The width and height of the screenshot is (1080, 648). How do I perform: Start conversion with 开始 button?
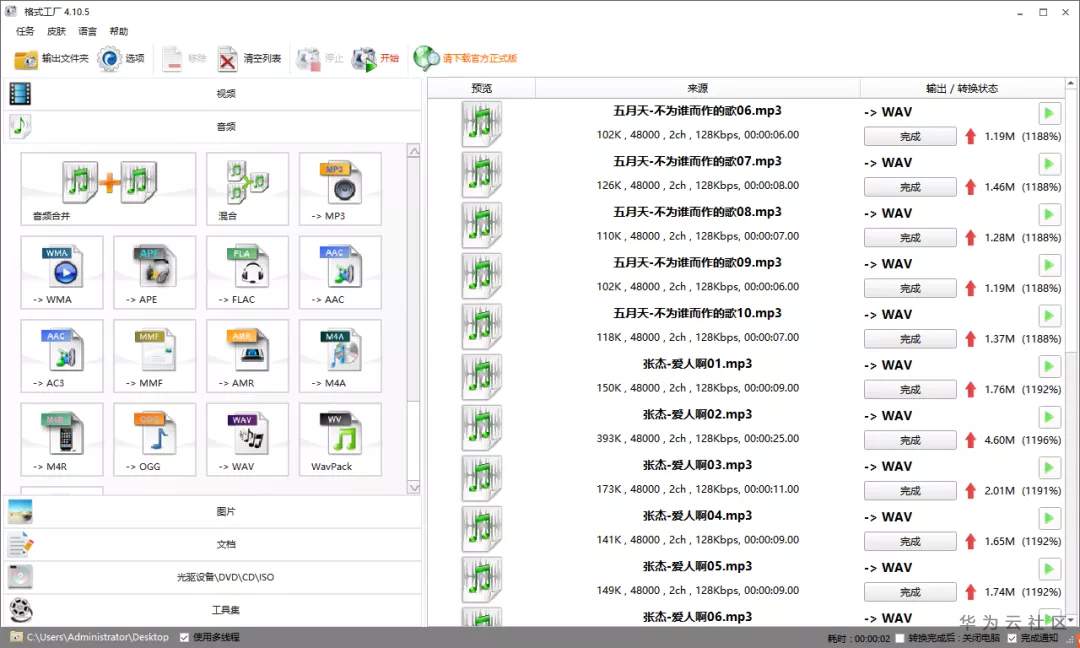point(375,59)
